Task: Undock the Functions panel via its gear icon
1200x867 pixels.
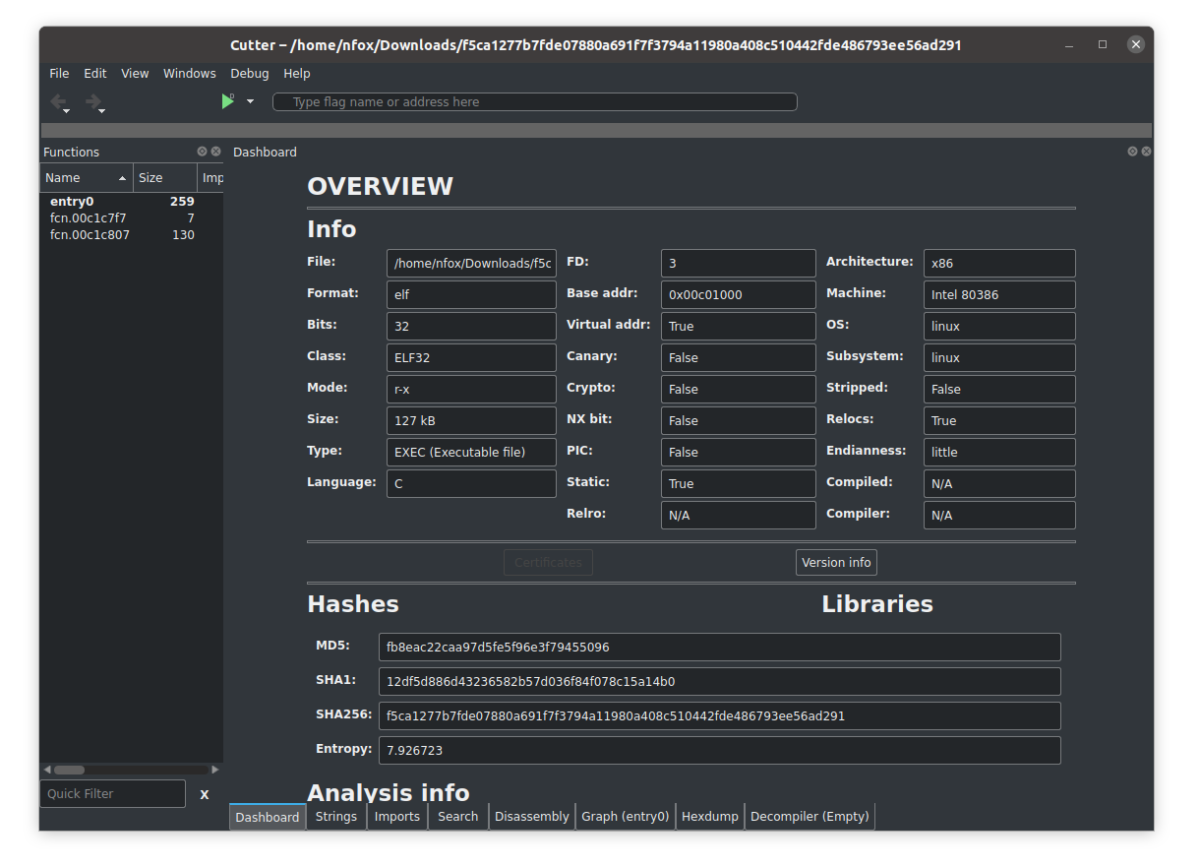Action: pos(201,151)
